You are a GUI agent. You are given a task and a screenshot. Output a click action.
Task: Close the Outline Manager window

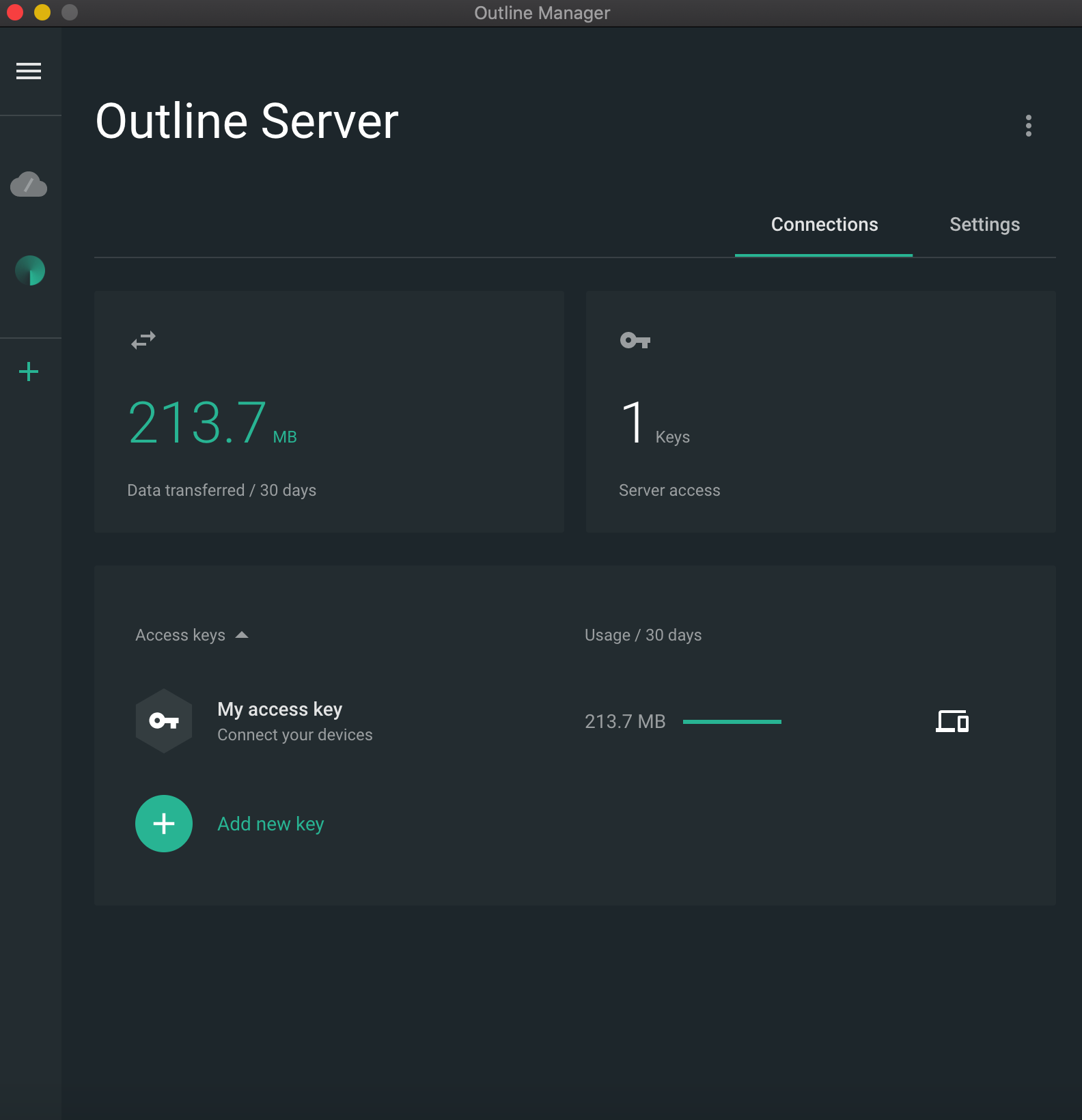(15, 12)
